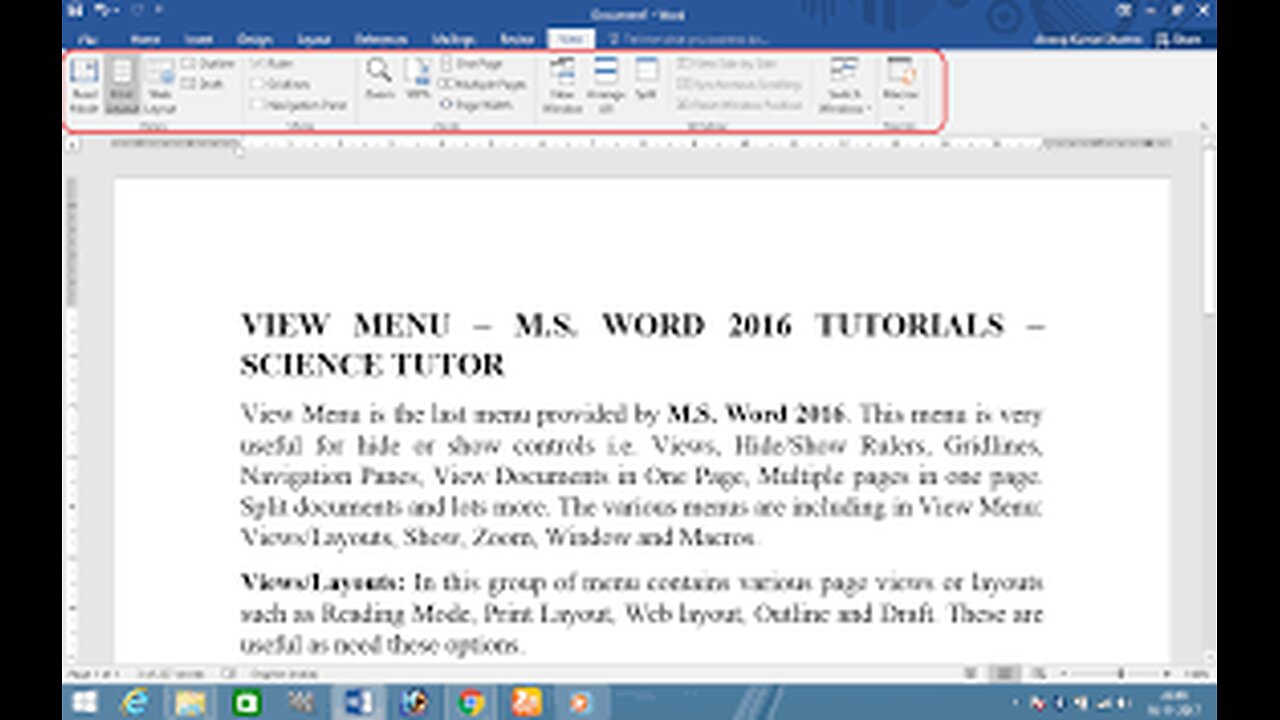
Task: Open the File tab
Action: coord(87,39)
